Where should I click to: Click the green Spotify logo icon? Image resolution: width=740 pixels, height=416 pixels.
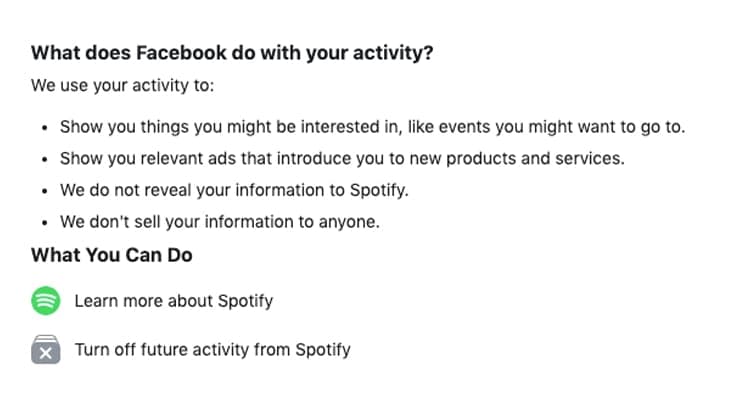[46, 300]
